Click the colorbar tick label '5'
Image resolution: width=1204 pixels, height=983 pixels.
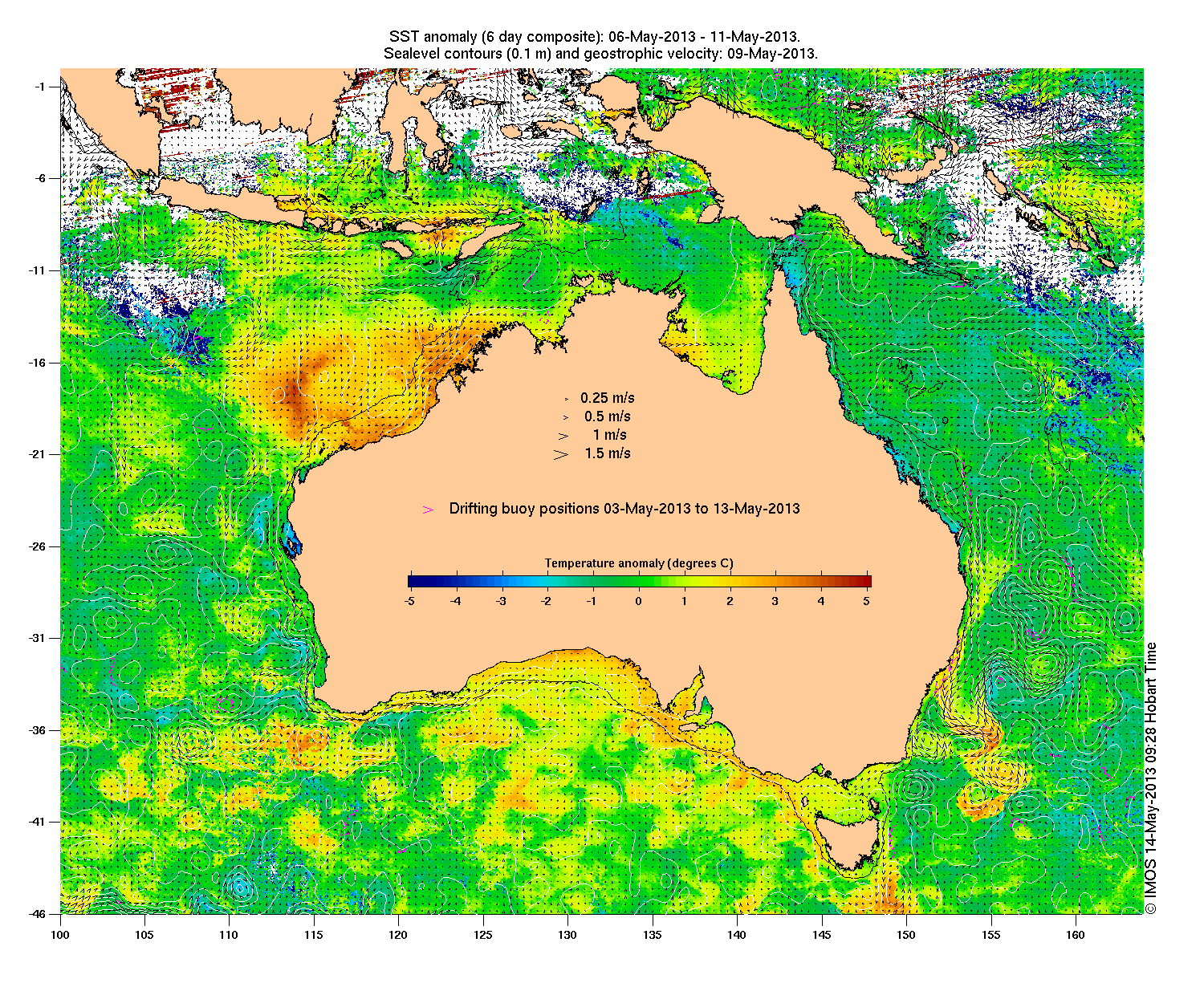pyautogui.click(x=867, y=600)
